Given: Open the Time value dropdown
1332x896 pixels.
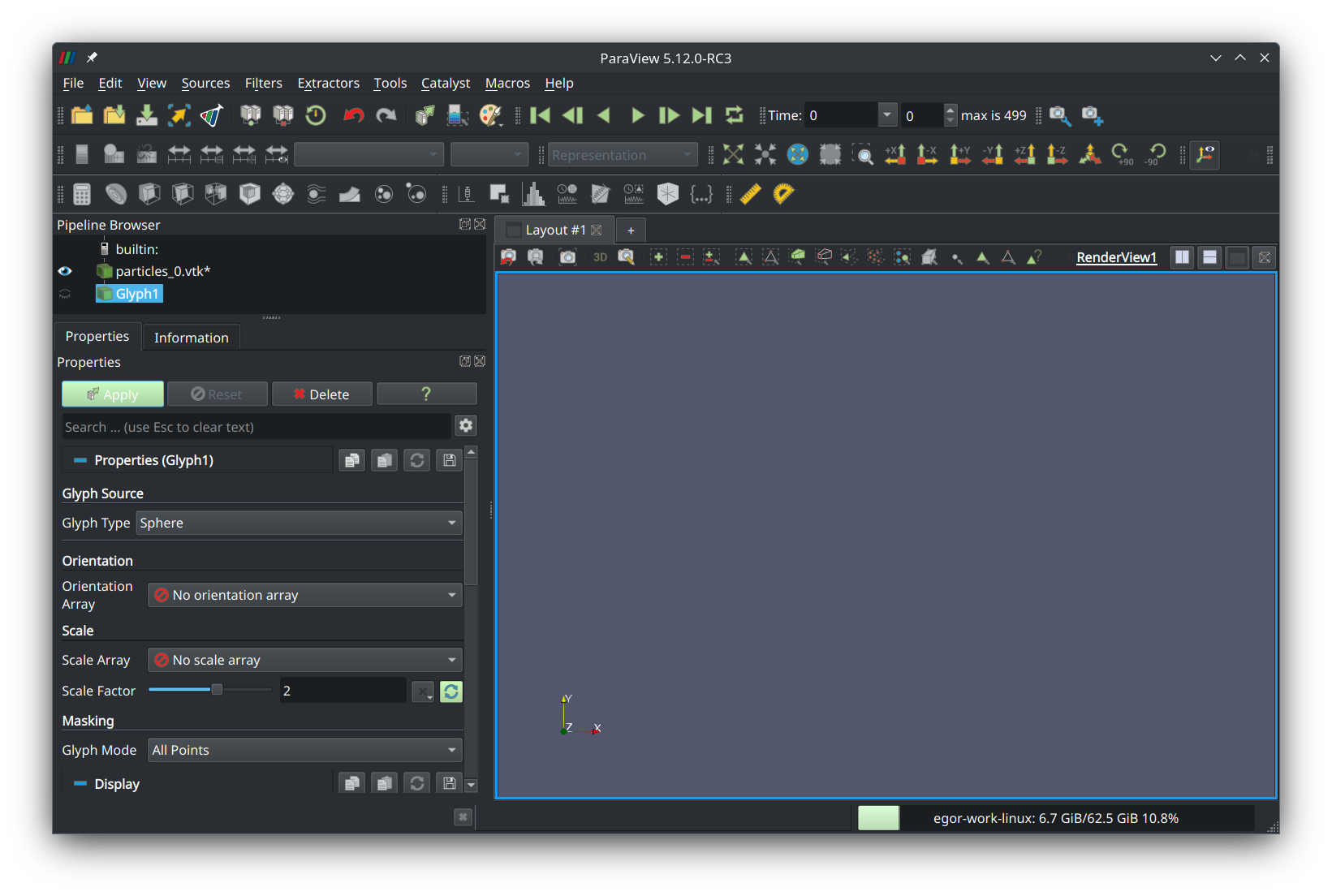Looking at the screenshot, I should tap(887, 115).
